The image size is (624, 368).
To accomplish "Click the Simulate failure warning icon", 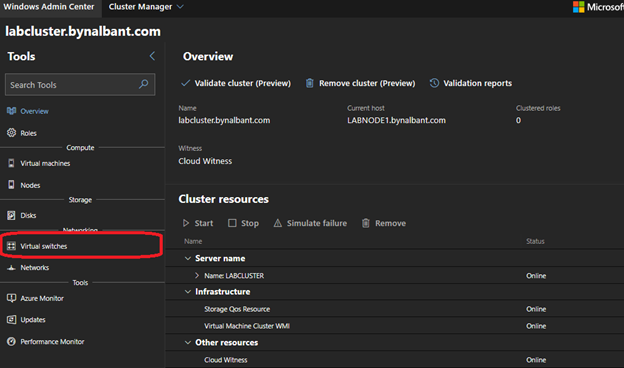I will tap(278, 223).
